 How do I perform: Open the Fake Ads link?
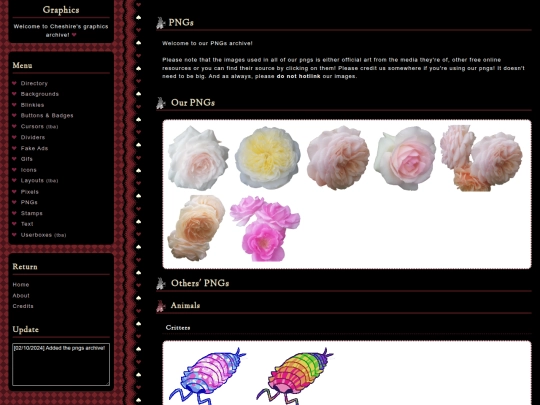34,148
